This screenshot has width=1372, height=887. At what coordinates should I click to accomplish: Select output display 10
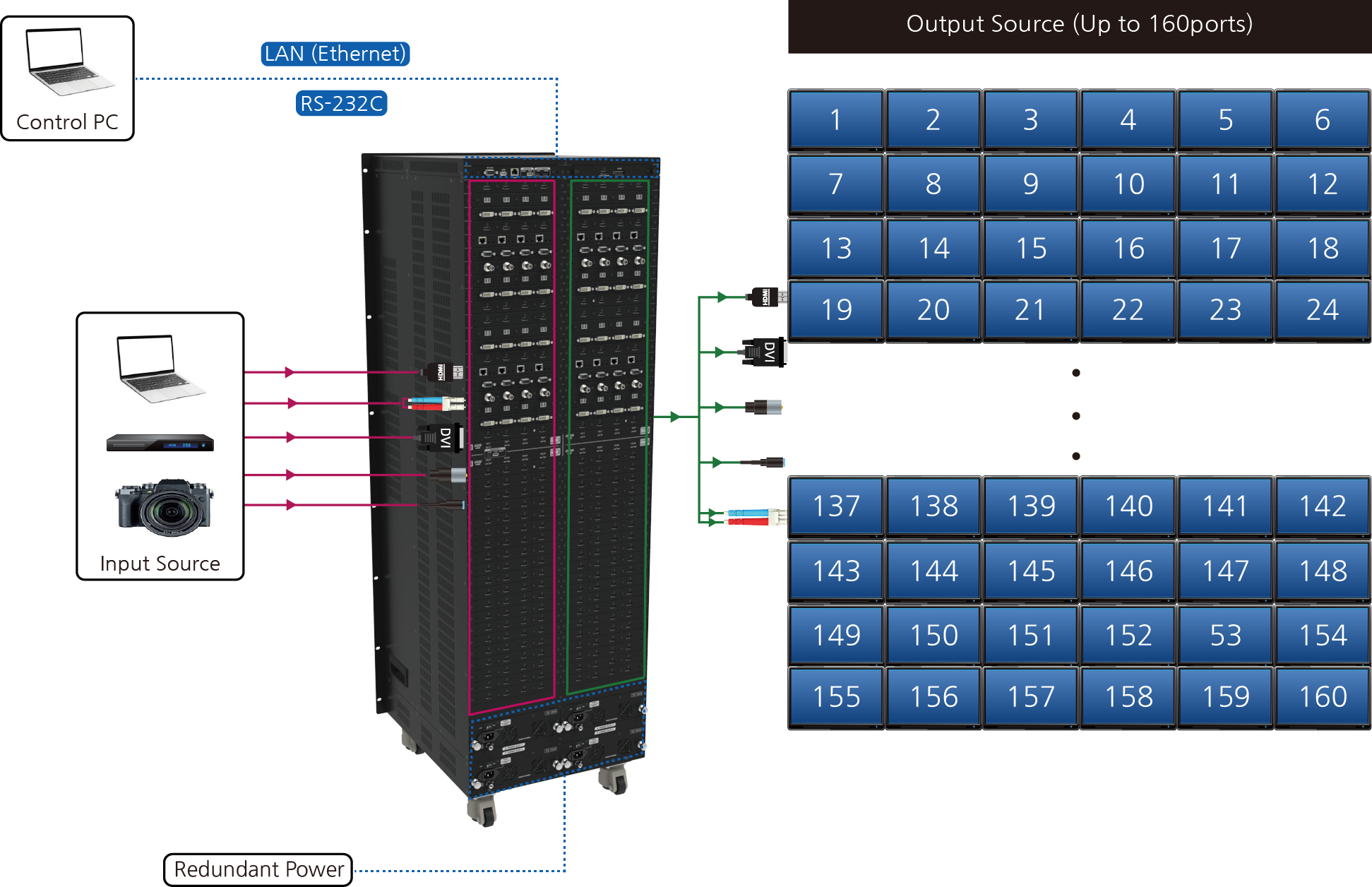(1128, 184)
